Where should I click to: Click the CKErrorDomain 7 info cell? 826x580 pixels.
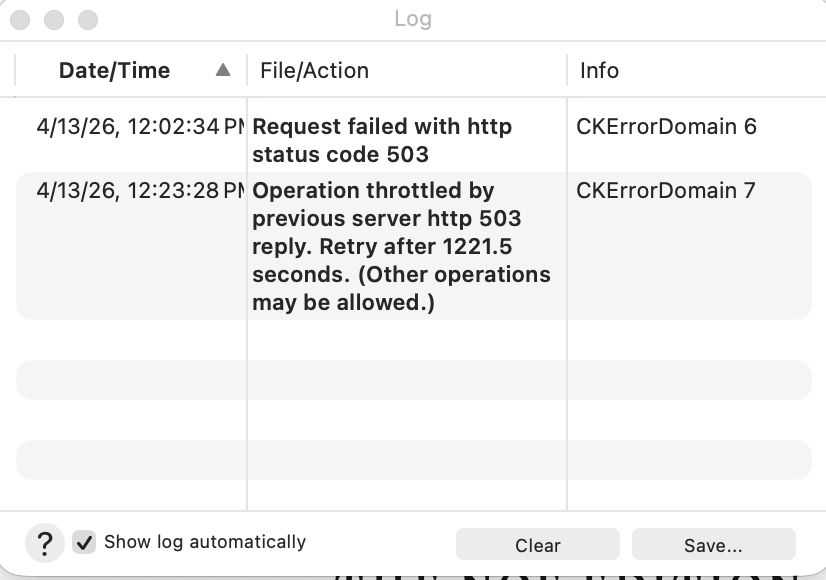tap(666, 191)
